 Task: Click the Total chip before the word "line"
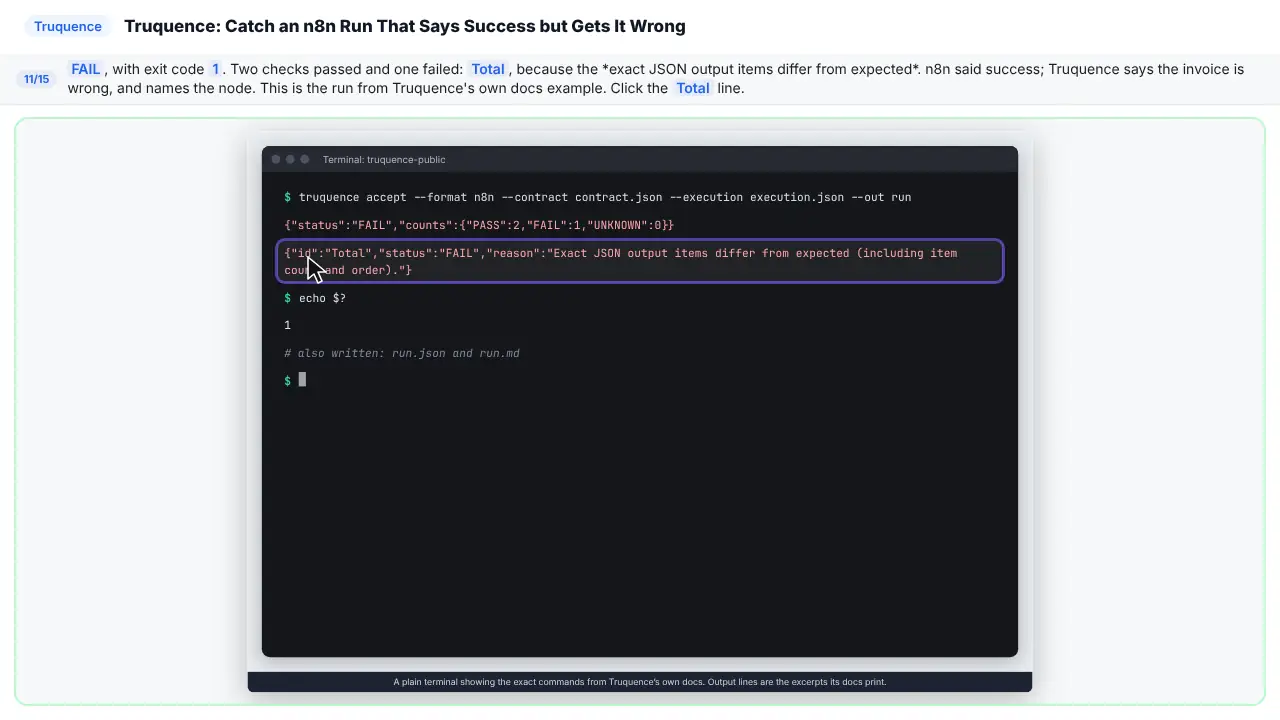(693, 88)
